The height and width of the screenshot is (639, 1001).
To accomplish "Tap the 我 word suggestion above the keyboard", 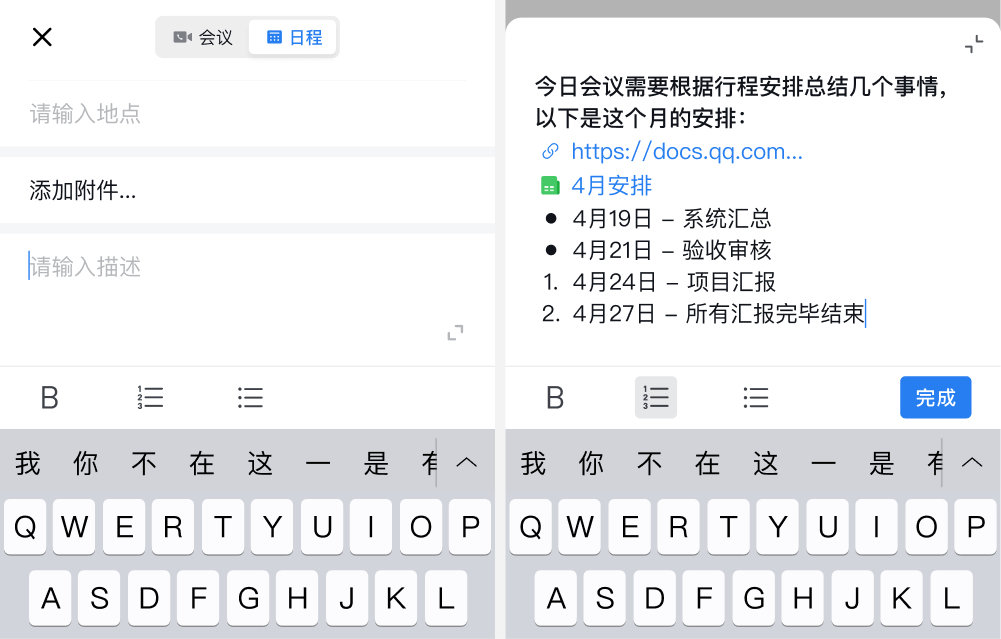I will click(27, 462).
